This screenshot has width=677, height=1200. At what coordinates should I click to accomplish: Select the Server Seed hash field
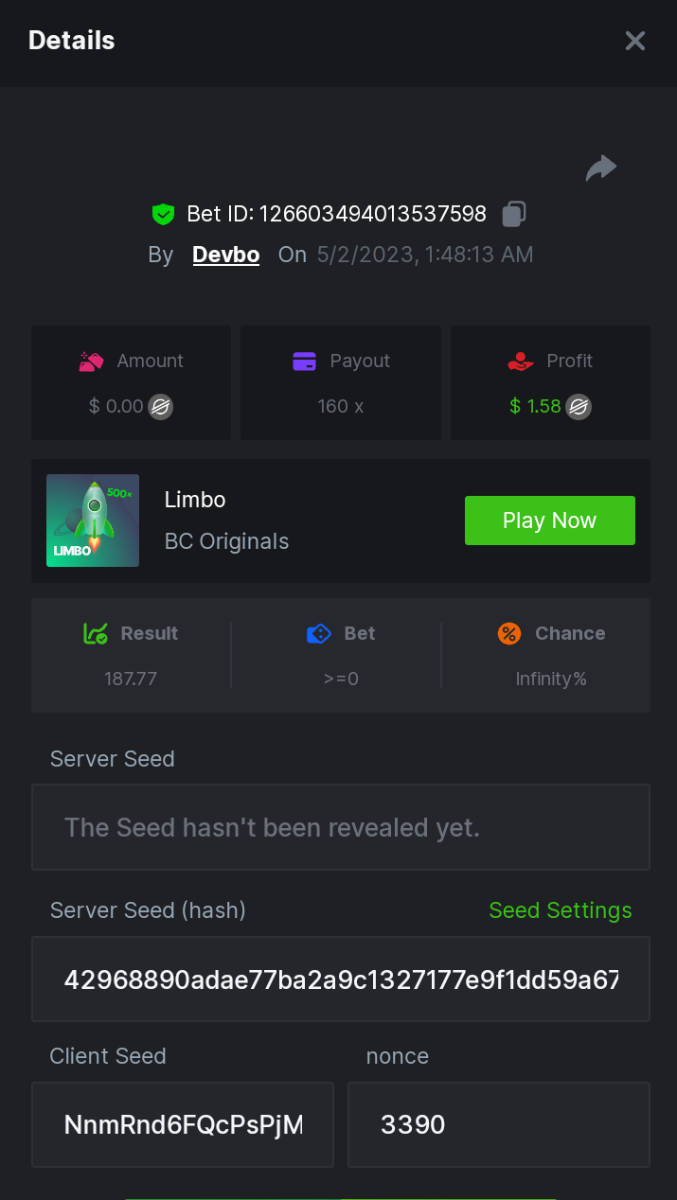click(340, 979)
